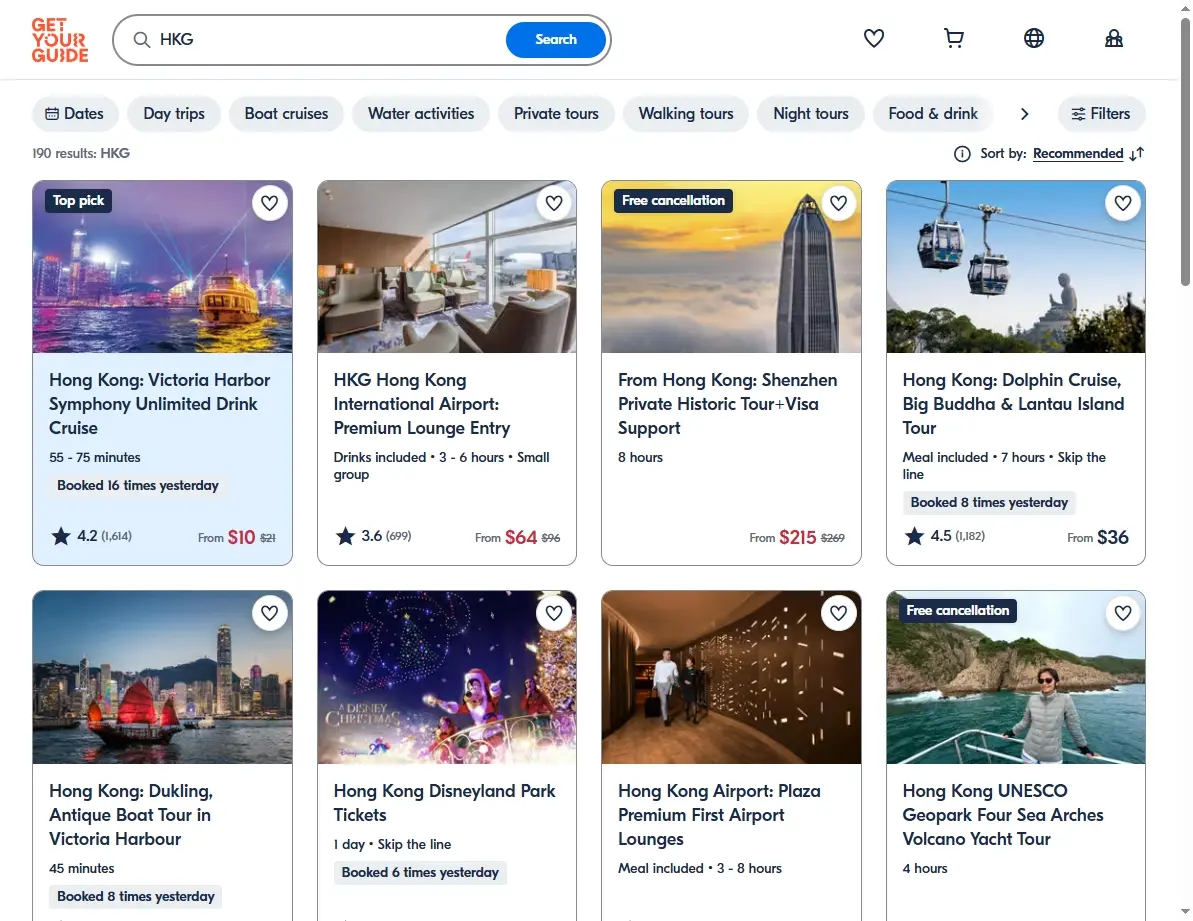Click the info icon beside Sort by
The image size is (1193, 921).
[962, 154]
